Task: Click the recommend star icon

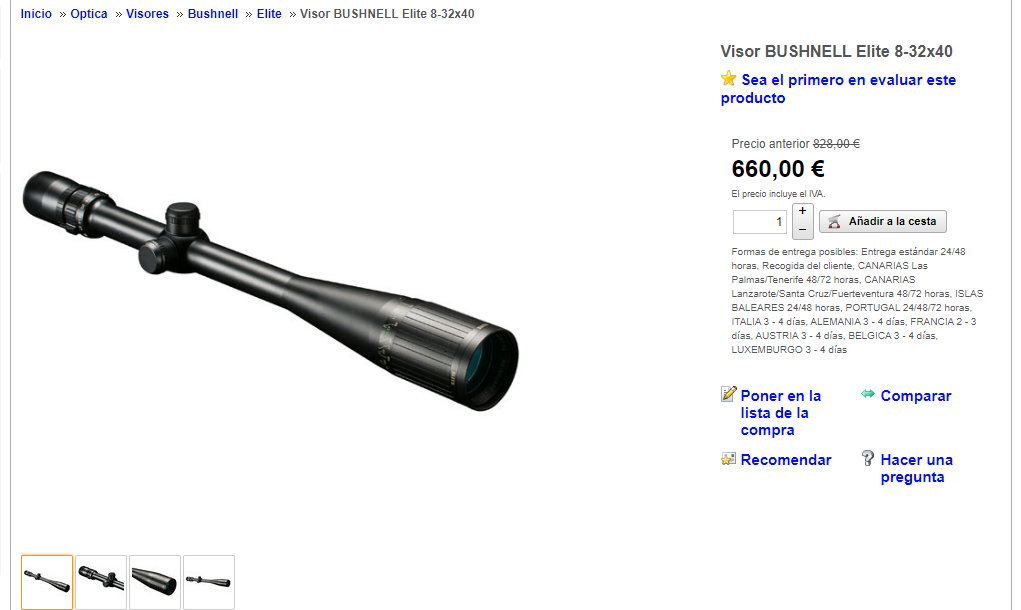Action: 728,459
